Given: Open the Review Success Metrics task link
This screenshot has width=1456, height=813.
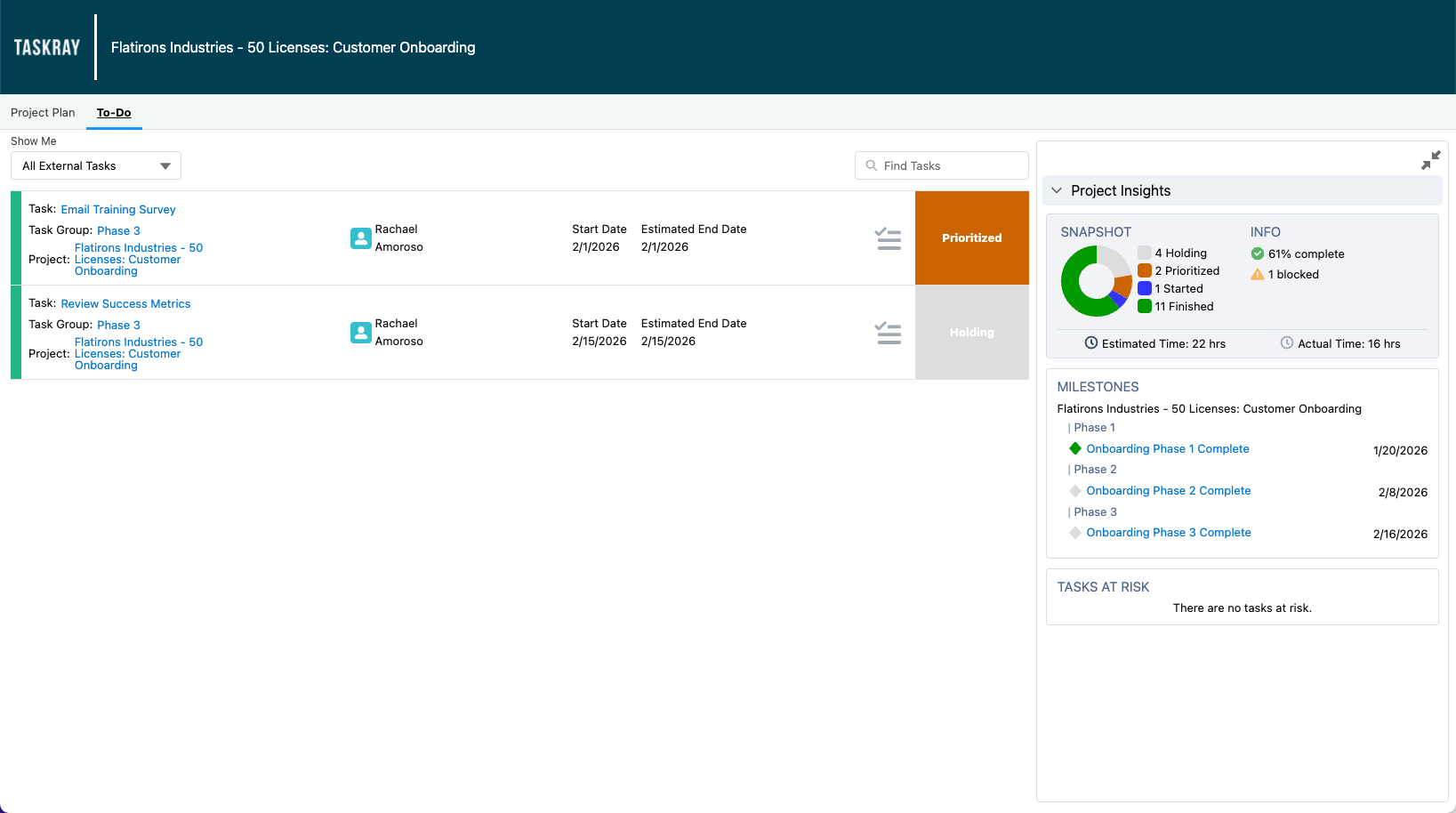Looking at the screenshot, I should 125,304.
